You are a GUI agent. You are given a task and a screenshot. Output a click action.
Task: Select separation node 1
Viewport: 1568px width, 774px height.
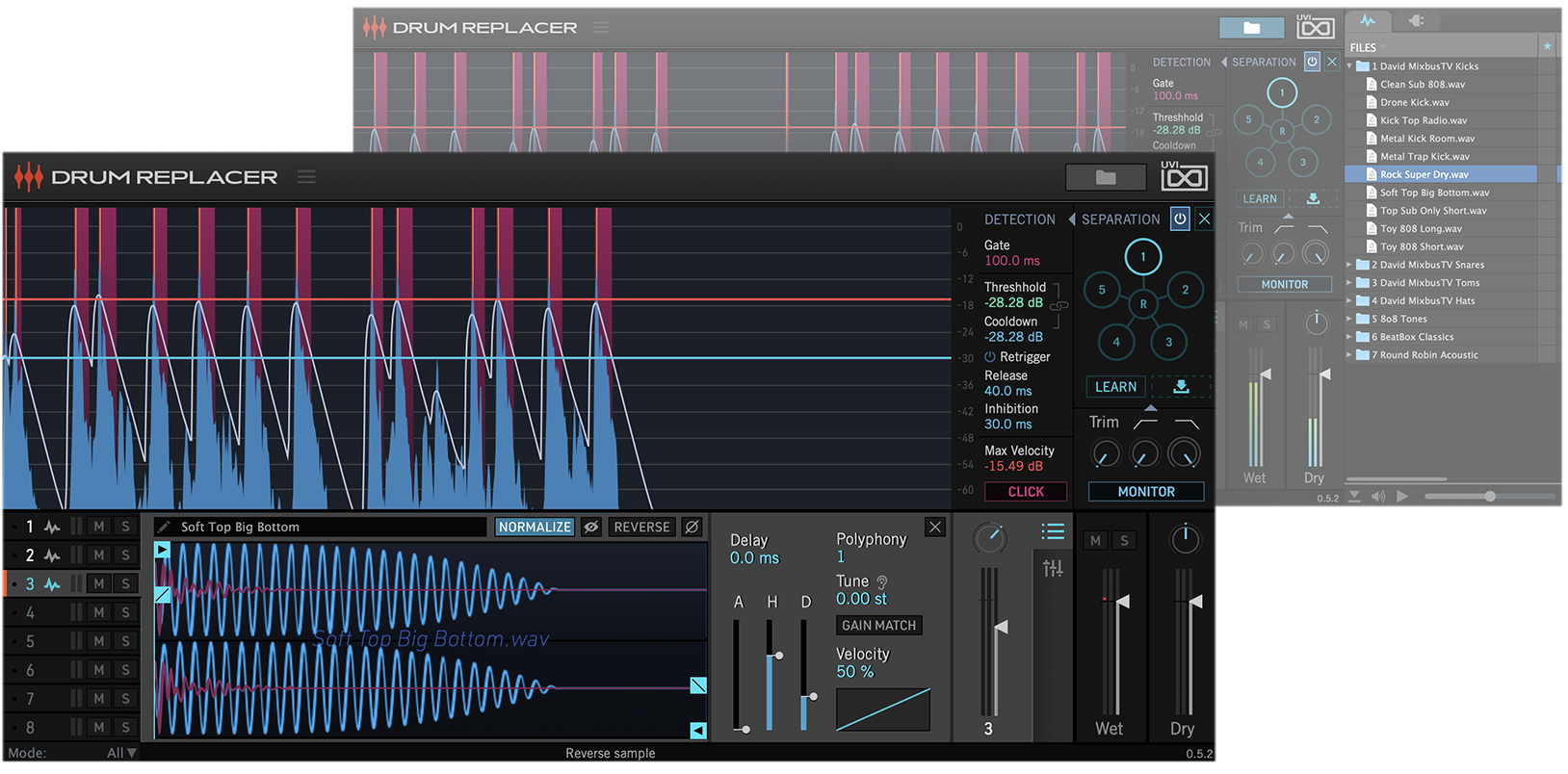pyautogui.click(x=1143, y=257)
